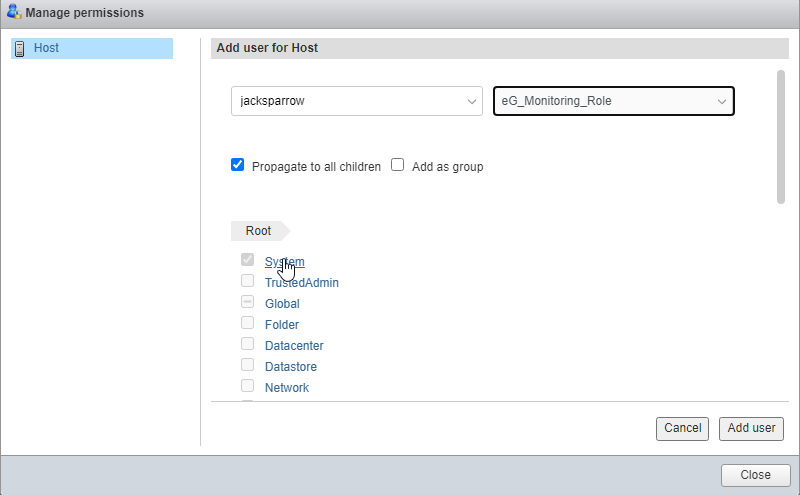
Task: Click the Close button at dialog bottom
Action: pos(755,475)
